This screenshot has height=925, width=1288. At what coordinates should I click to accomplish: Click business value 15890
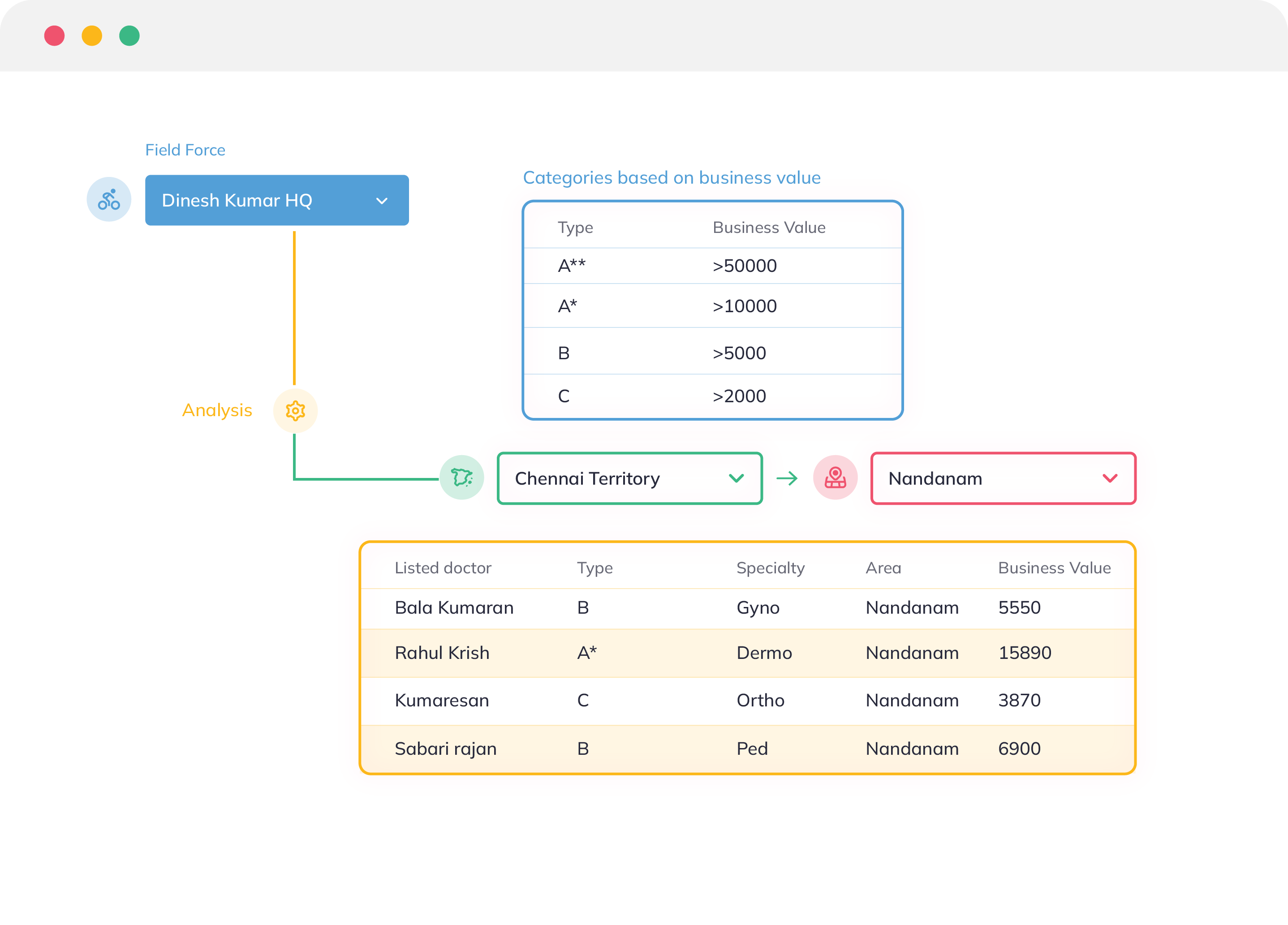click(1025, 653)
